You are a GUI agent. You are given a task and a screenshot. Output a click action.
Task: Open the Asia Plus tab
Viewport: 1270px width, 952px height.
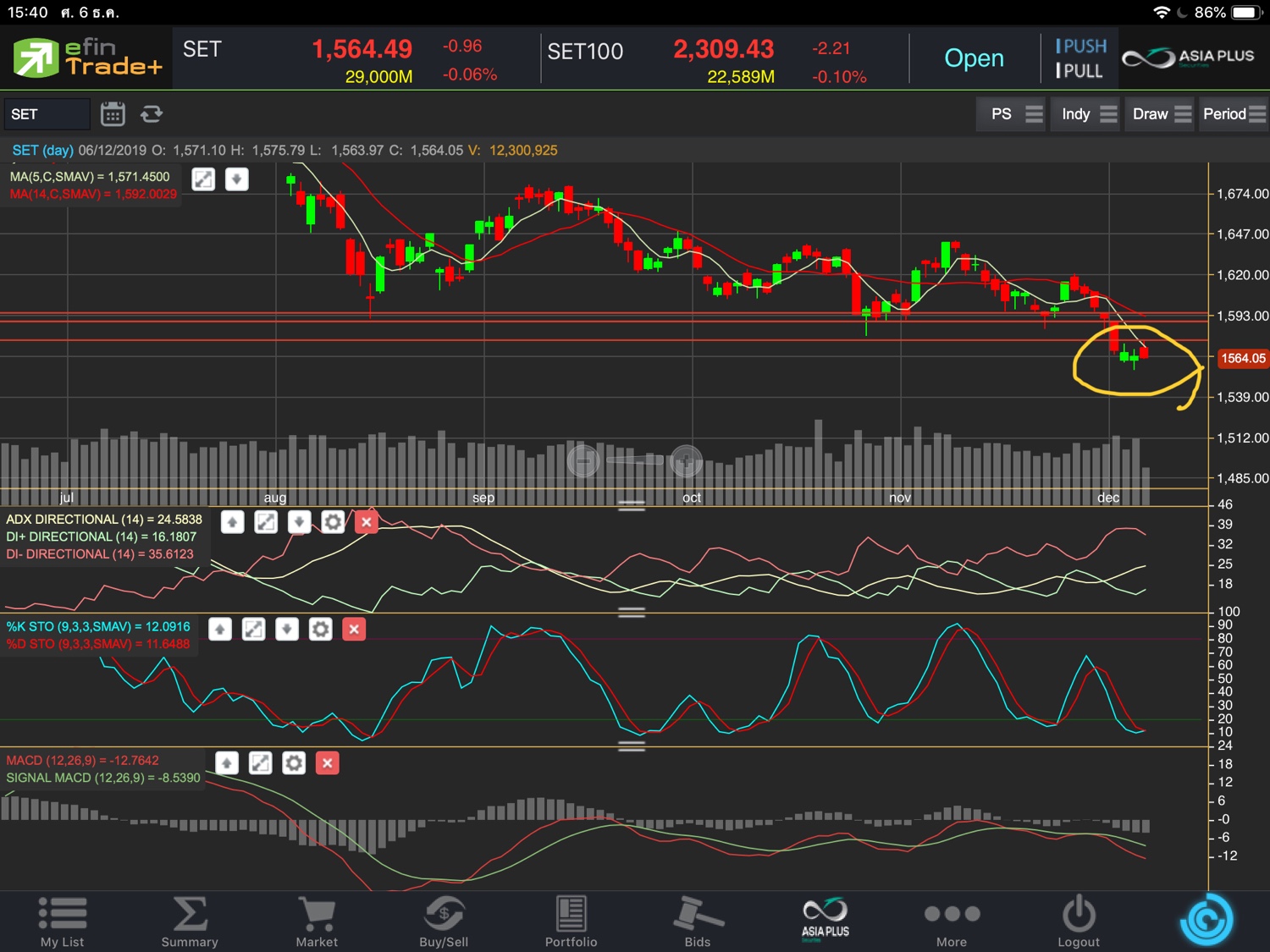pyautogui.click(x=825, y=919)
